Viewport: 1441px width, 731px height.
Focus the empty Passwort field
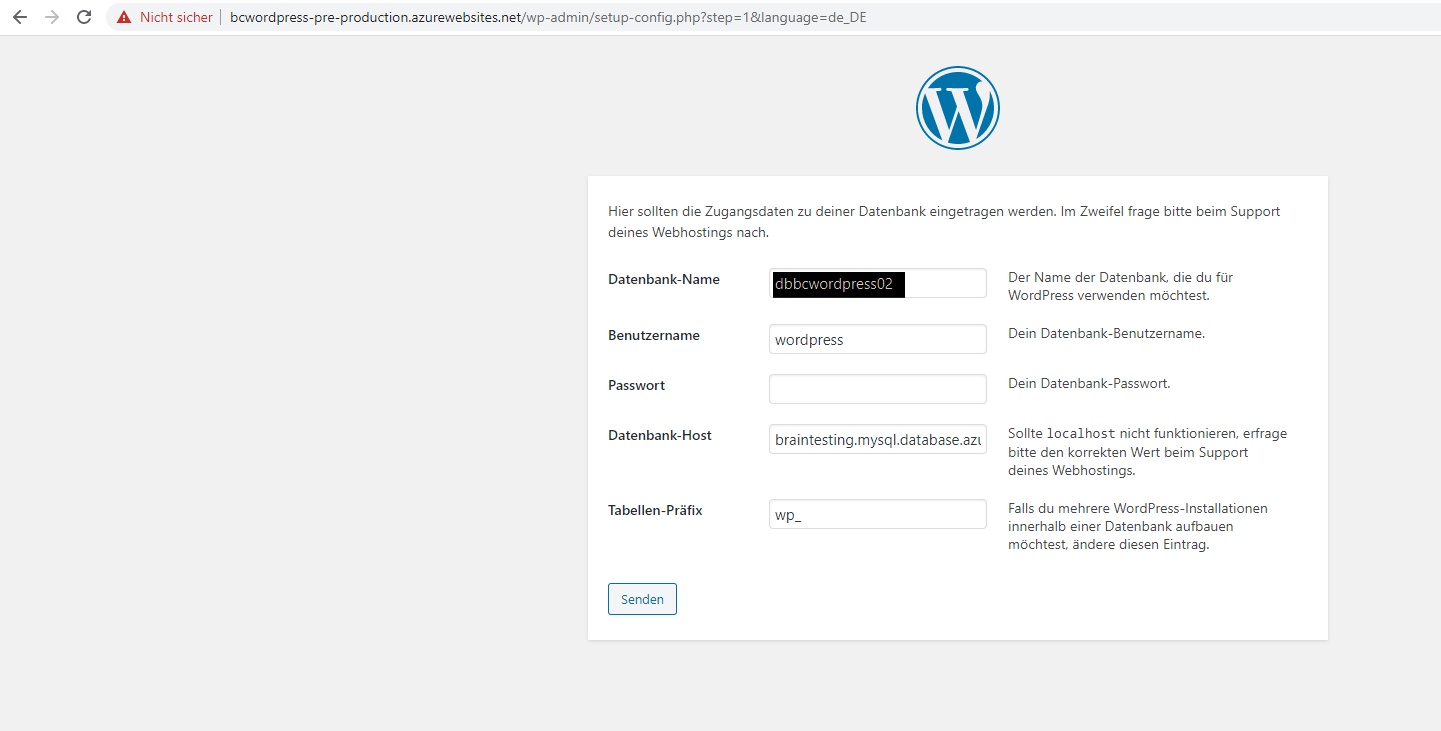tap(877, 389)
